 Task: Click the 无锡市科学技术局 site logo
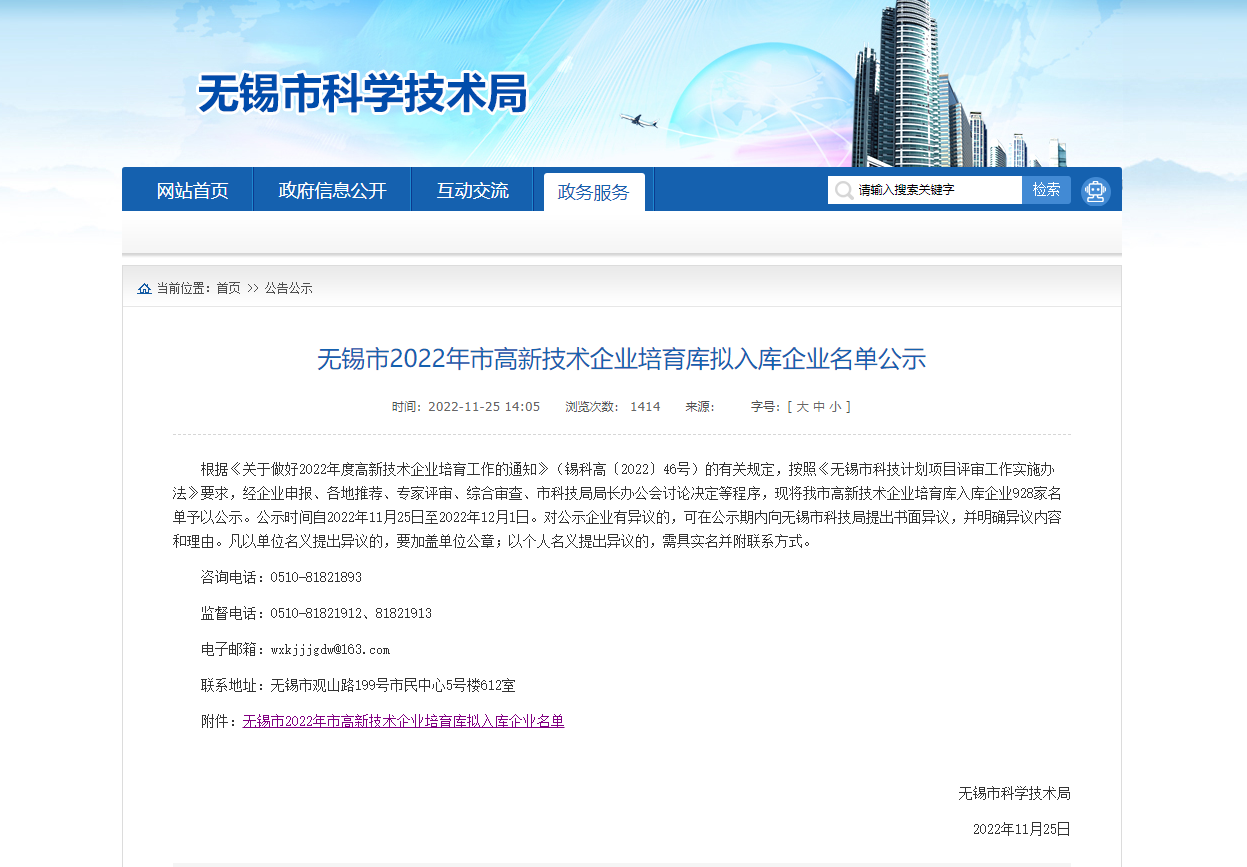tap(362, 94)
